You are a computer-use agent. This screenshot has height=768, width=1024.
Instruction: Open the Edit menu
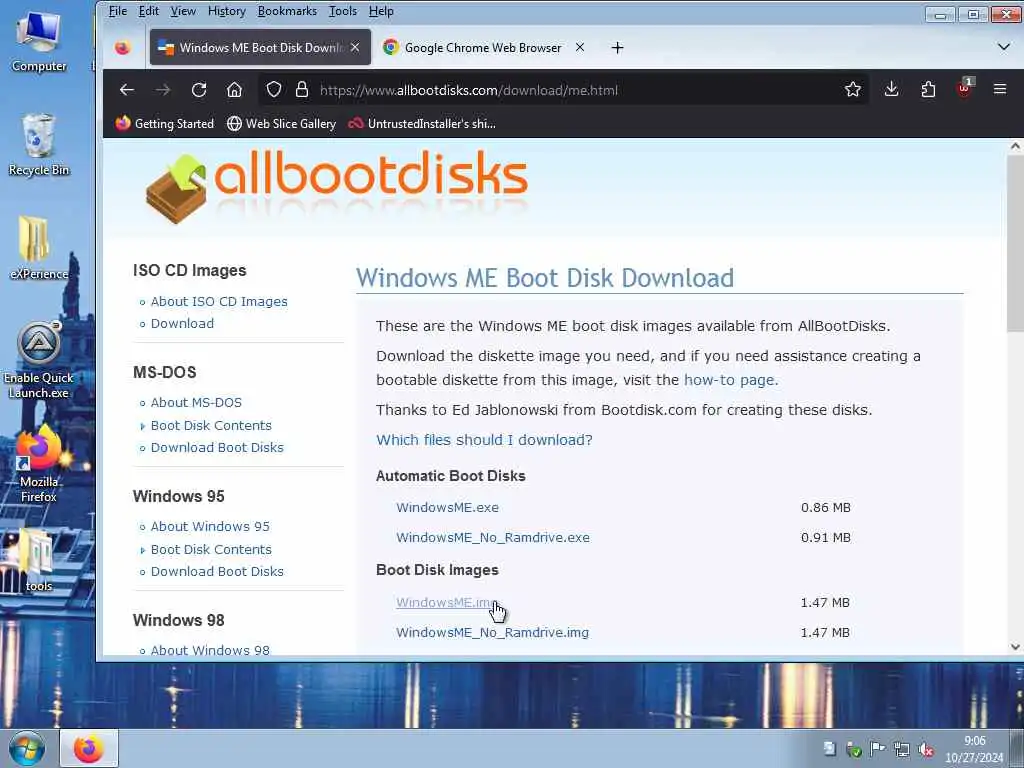pyautogui.click(x=149, y=11)
